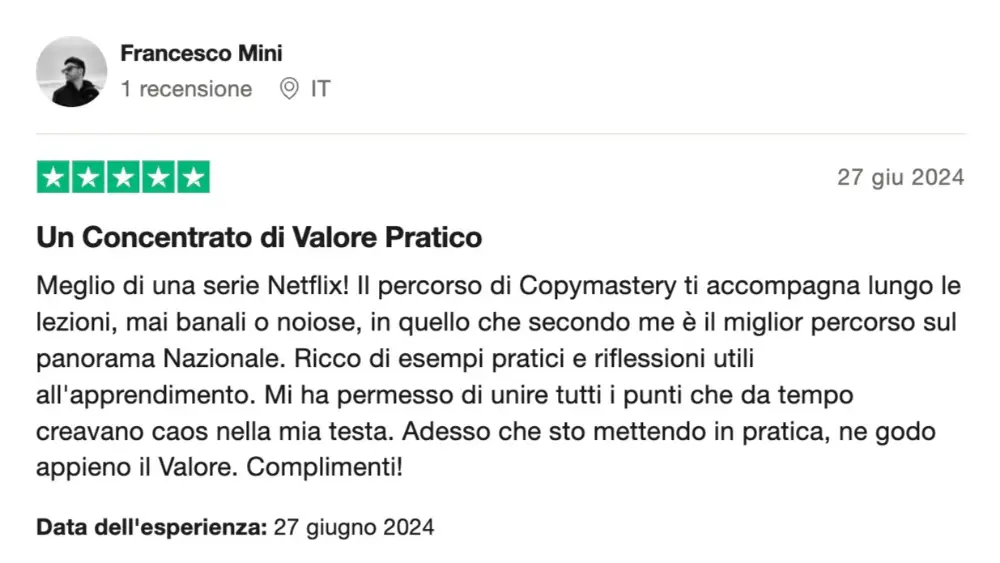Viewport: 1000px width, 563px height.
Task: Click the IT country label
Action: tap(320, 89)
